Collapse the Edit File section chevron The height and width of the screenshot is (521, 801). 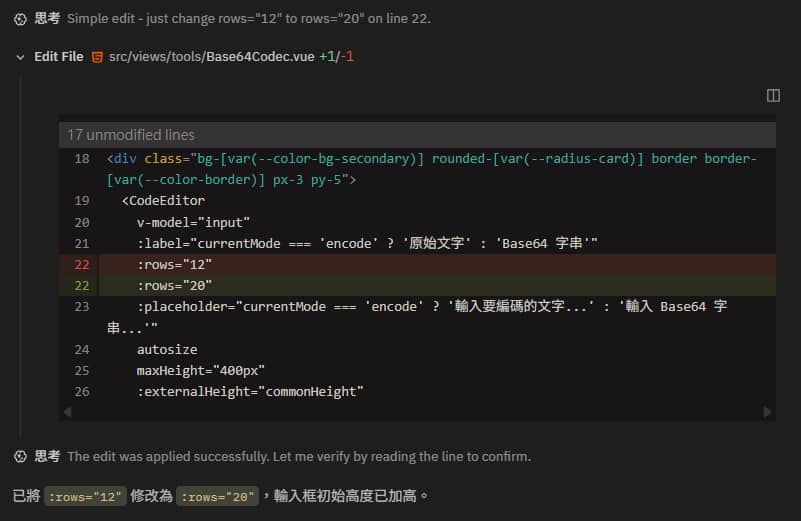[20, 57]
